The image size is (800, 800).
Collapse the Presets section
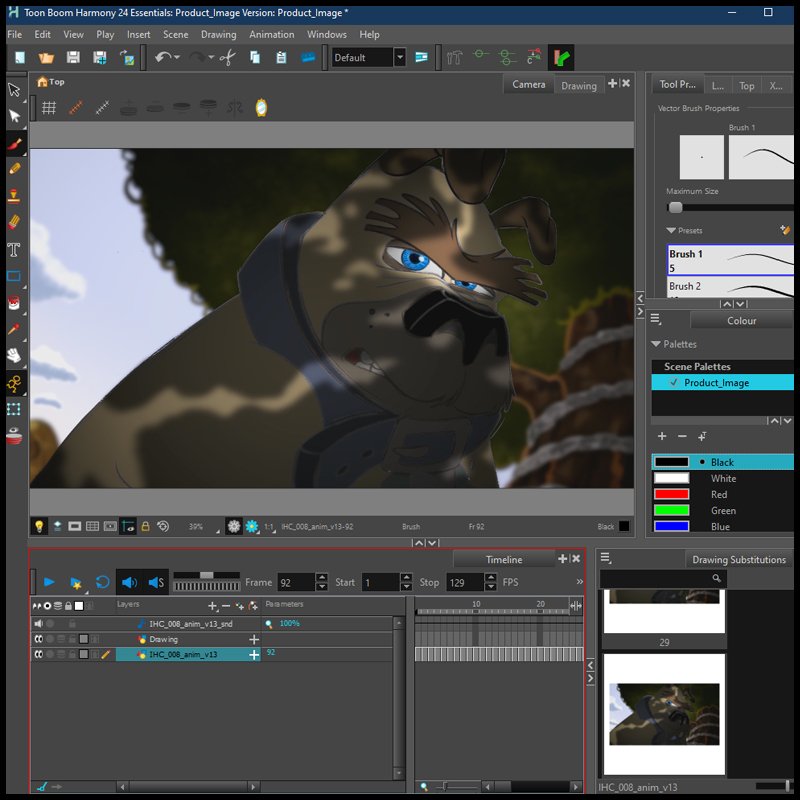tap(671, 231)
